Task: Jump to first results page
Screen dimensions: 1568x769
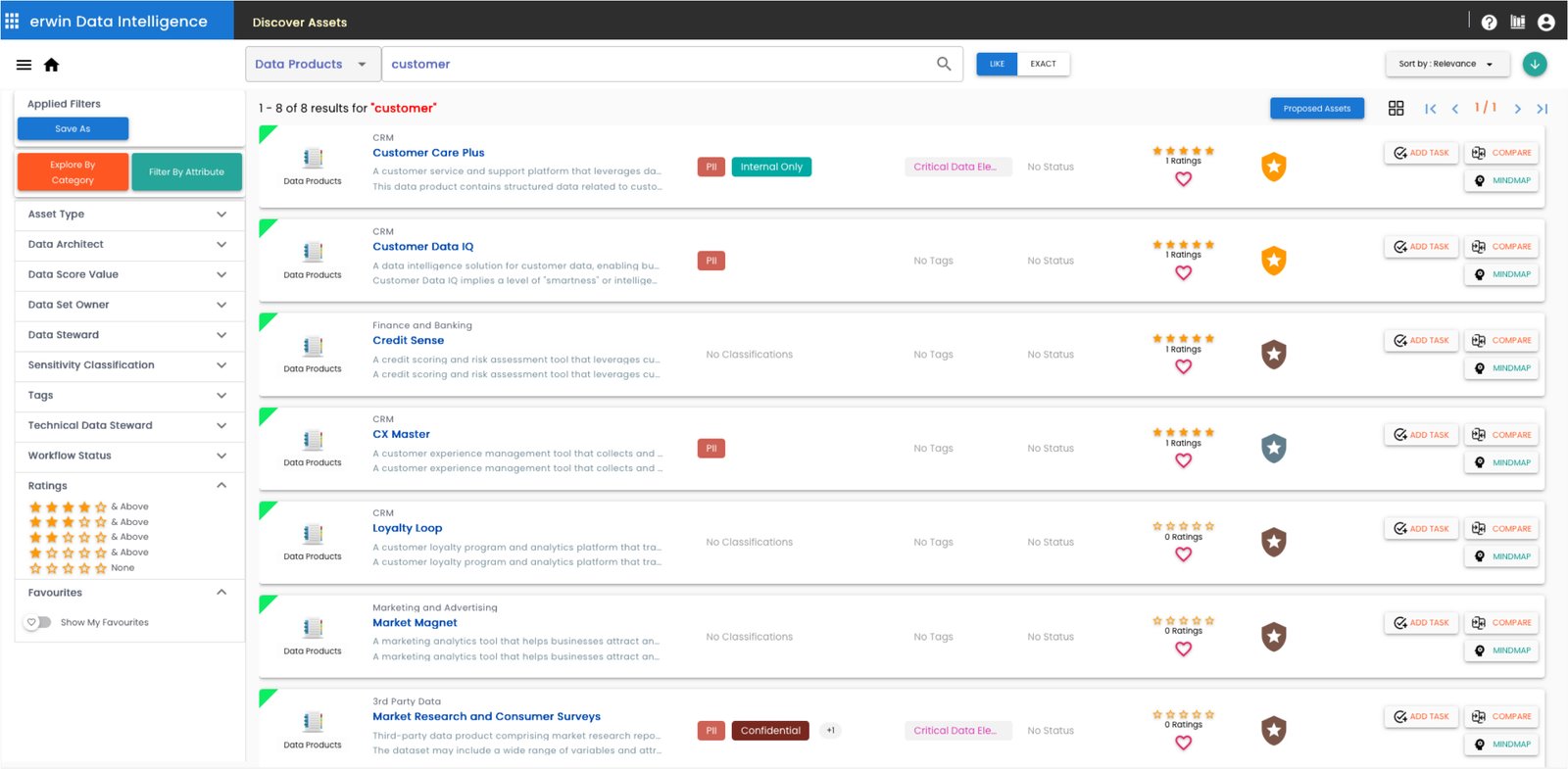Action: click(x=1430, y=109)
